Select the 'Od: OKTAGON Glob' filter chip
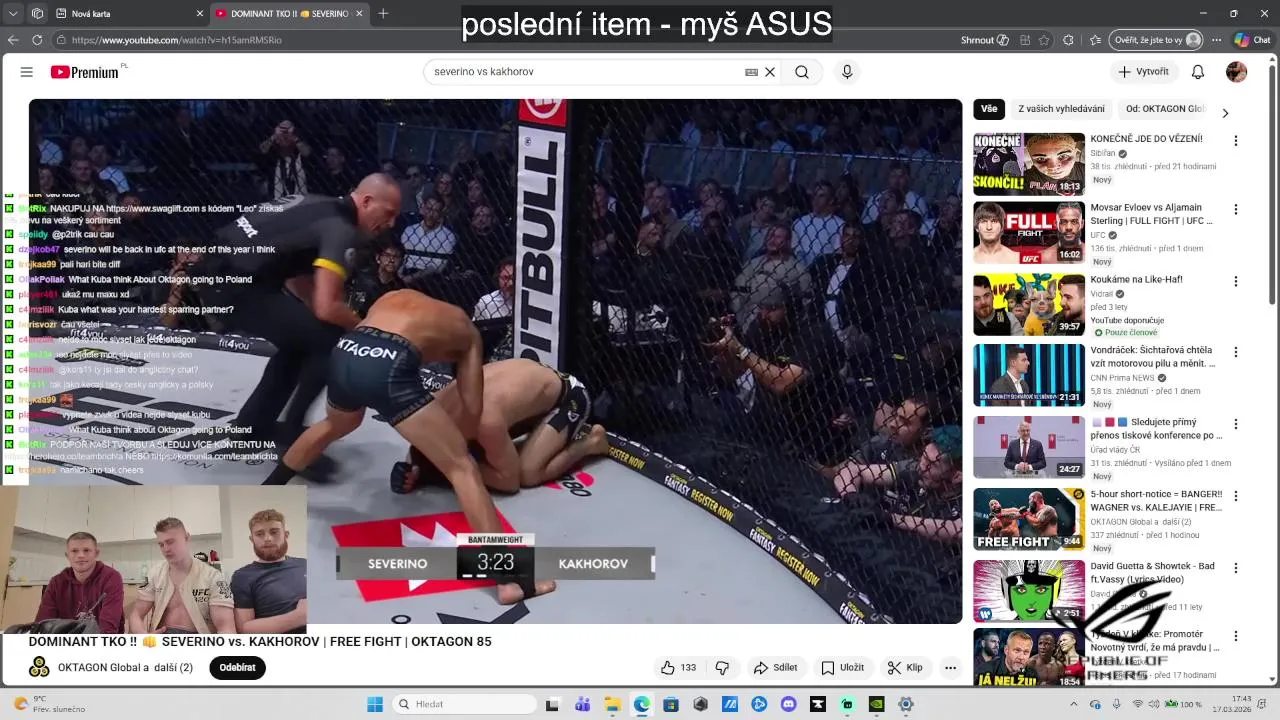 (x=1165, y=109)
